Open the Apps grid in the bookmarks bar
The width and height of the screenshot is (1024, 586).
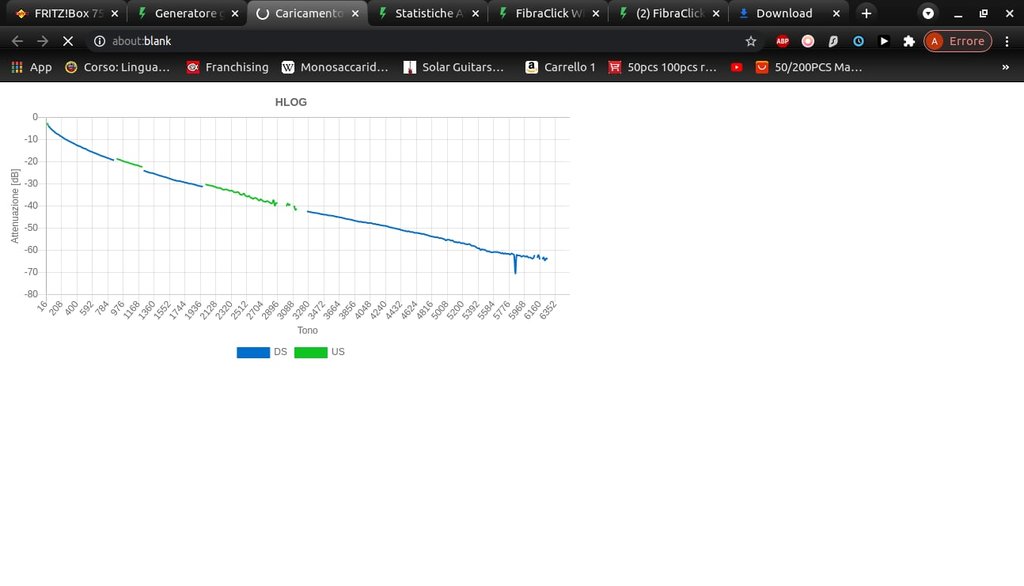31,67
